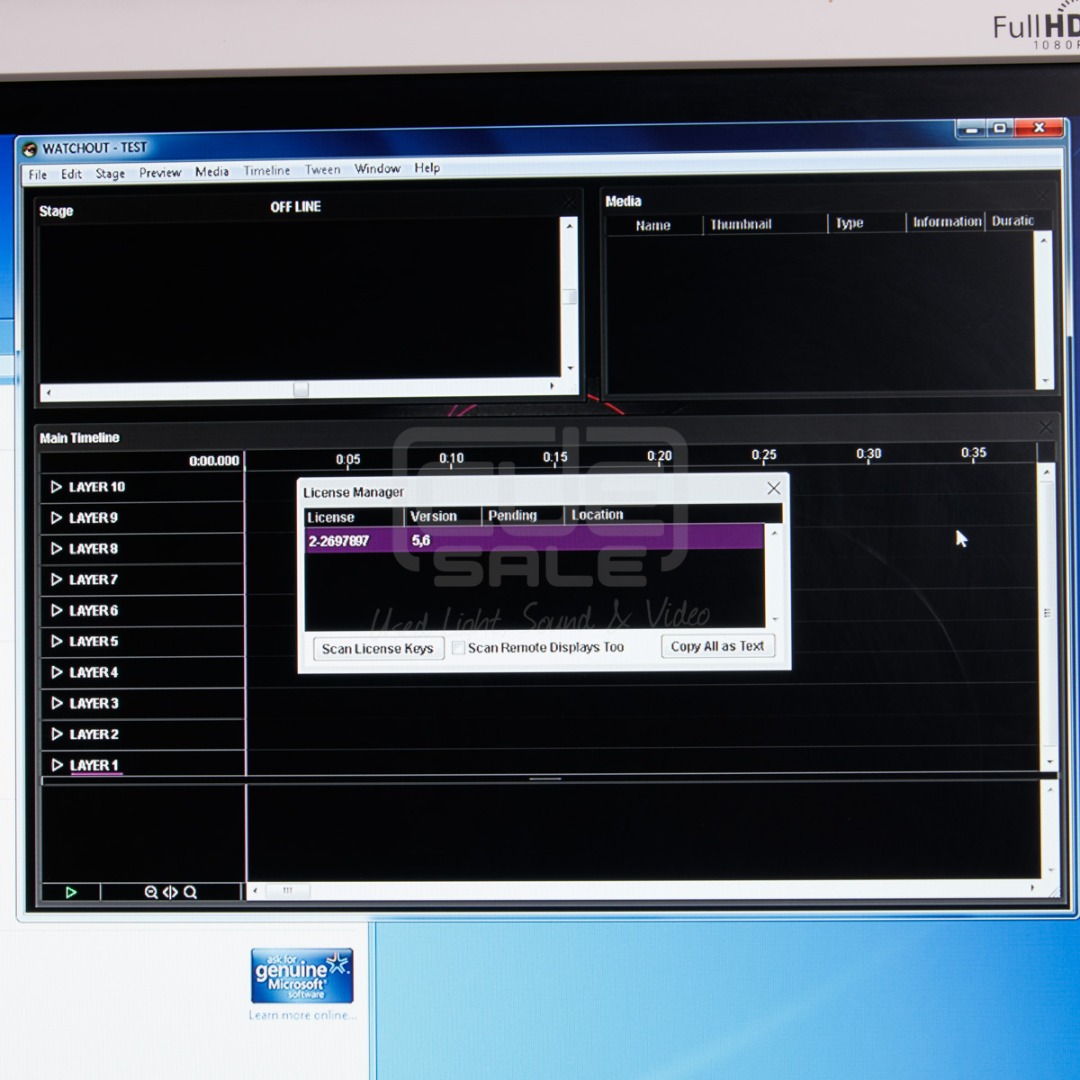This screenshot has width=1080, height=1080.
Task: Click the License column header
Action: (354, 517)
